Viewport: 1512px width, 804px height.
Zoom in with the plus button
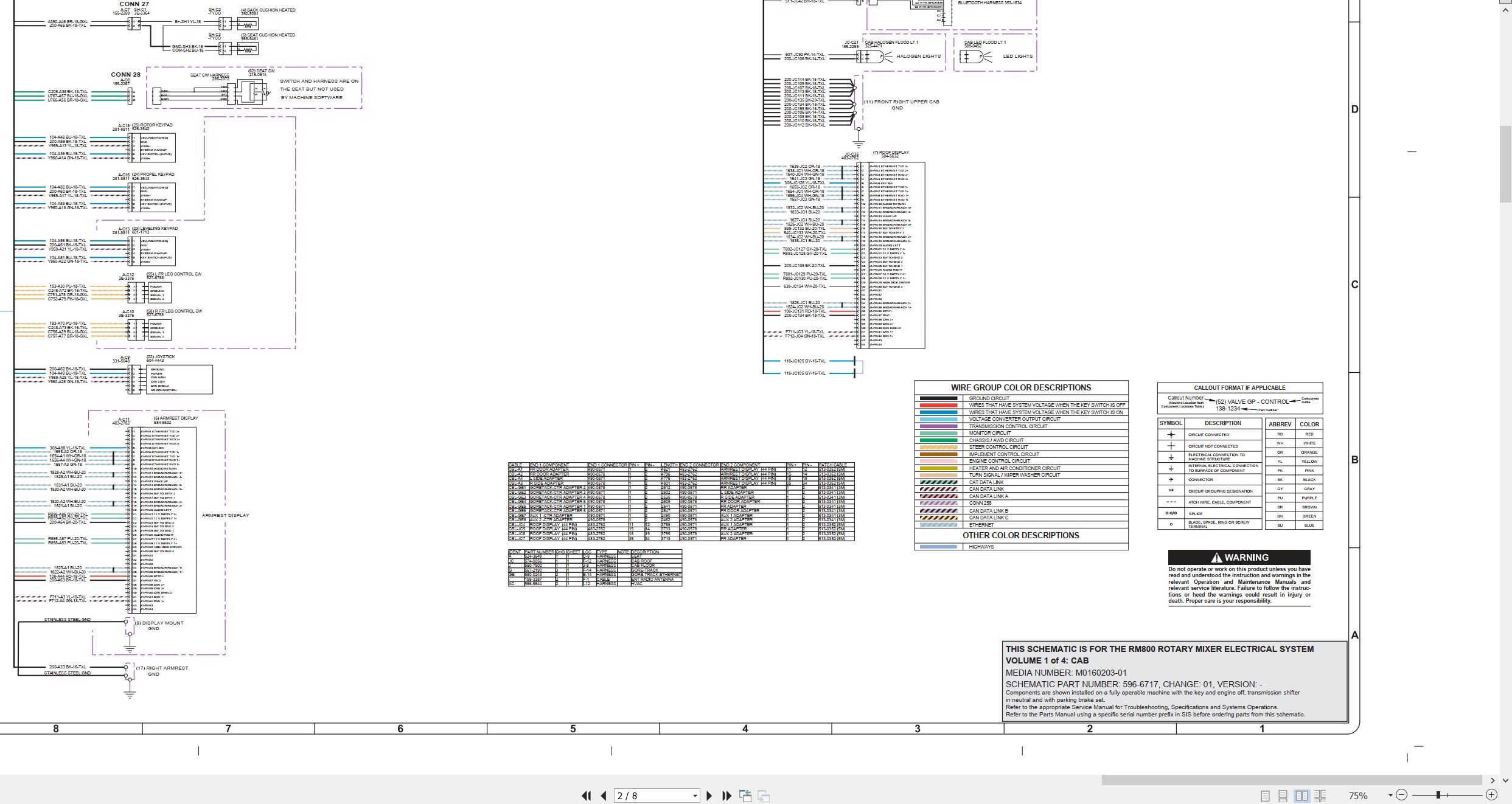pyautogui.click(x=1491, y=795)
